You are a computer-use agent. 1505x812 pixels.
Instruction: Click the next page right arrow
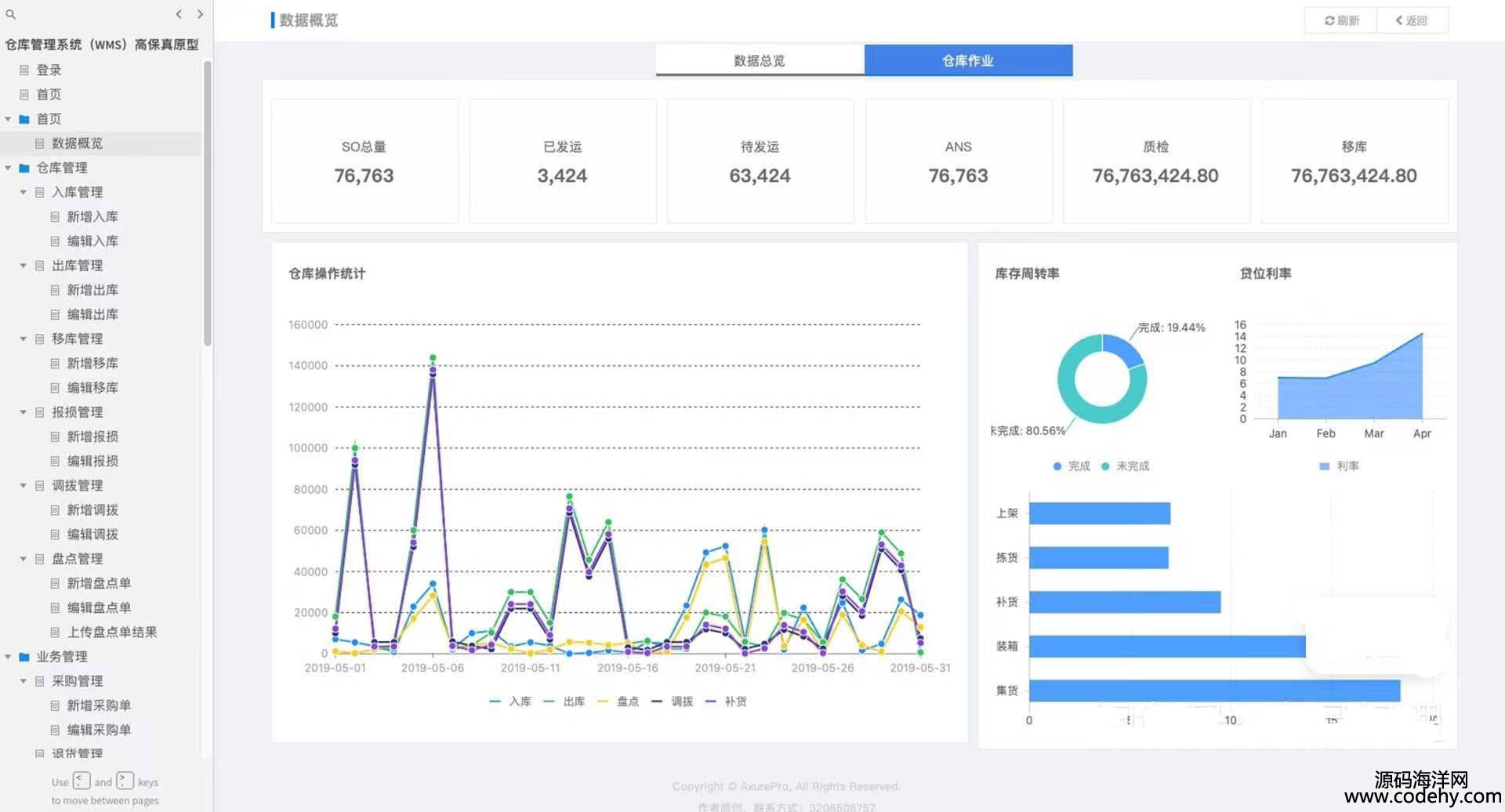pos(200,14)
